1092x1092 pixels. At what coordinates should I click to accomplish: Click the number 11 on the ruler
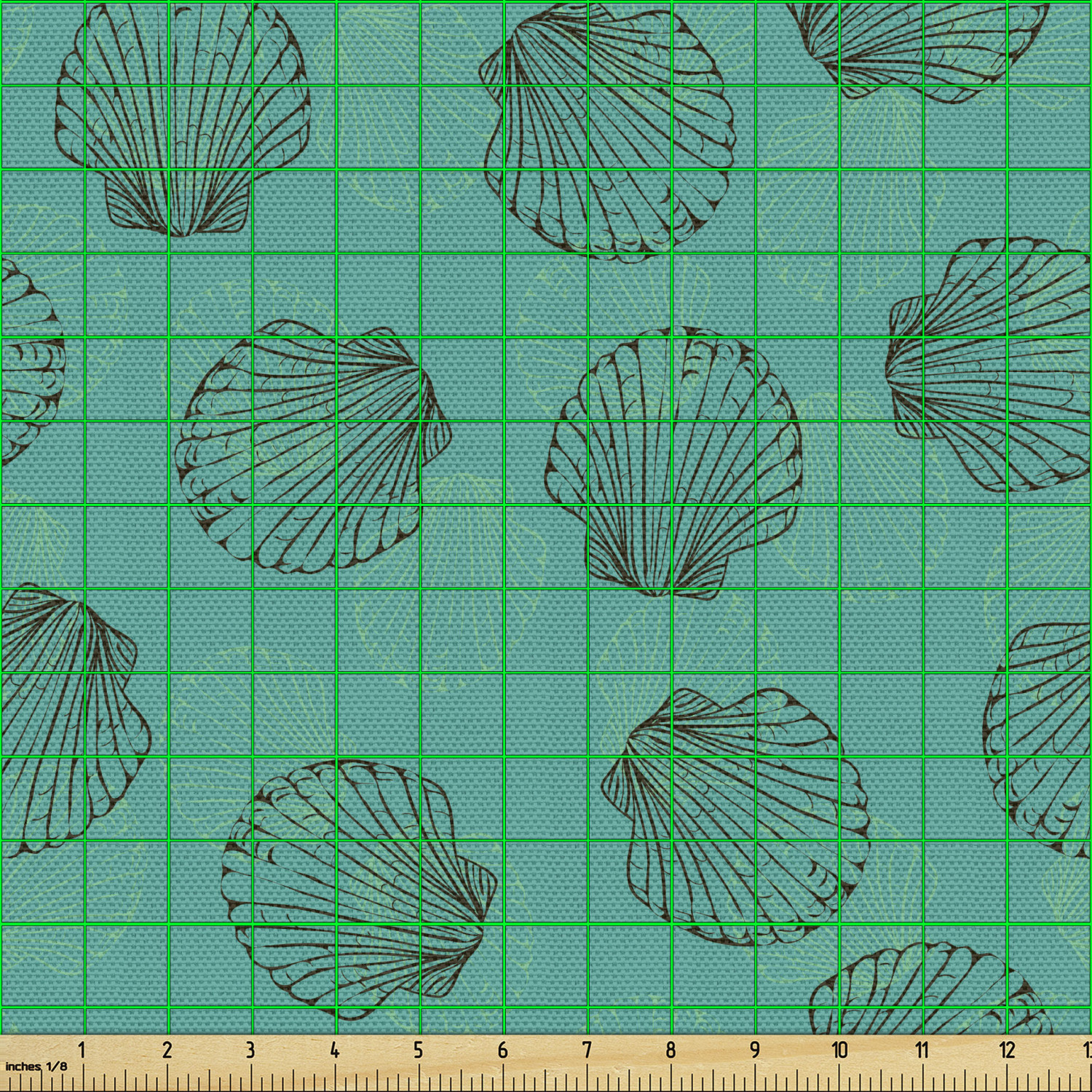click(x=922, y=1050)
